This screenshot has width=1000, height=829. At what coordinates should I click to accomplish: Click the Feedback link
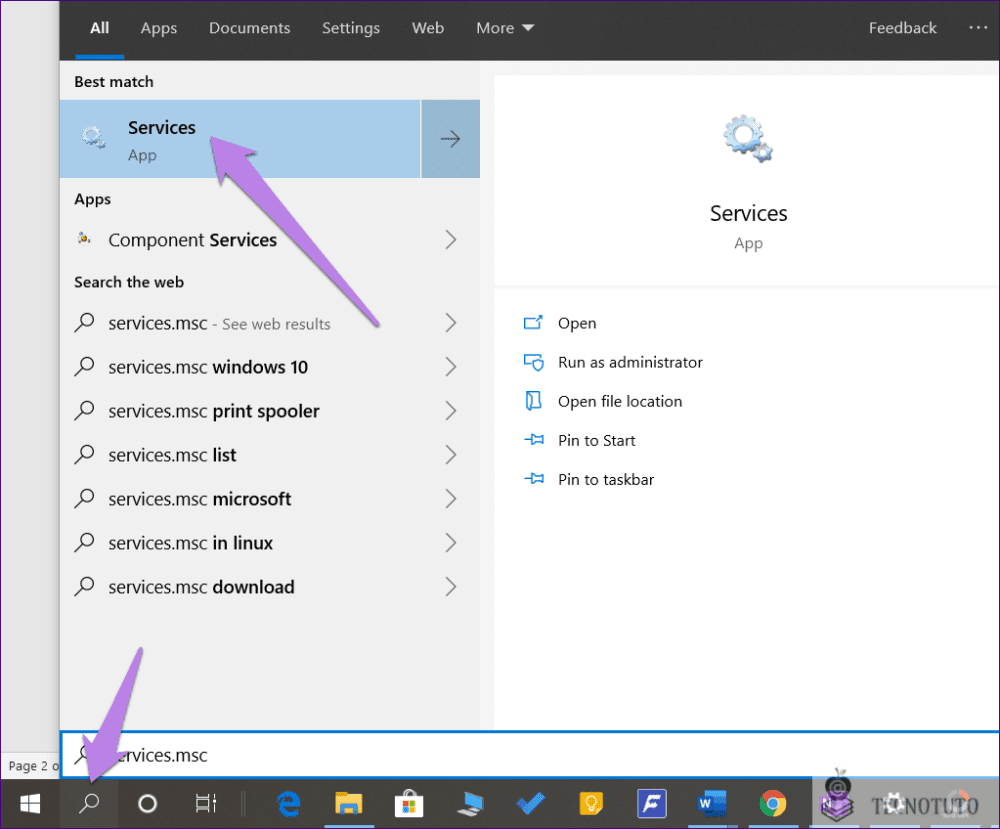902,28
